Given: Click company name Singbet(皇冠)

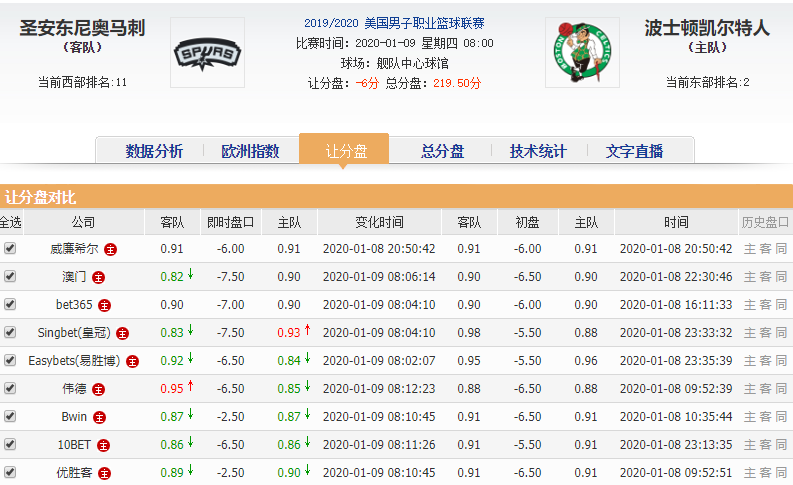Looking at the screenshot, I should 74,333.
